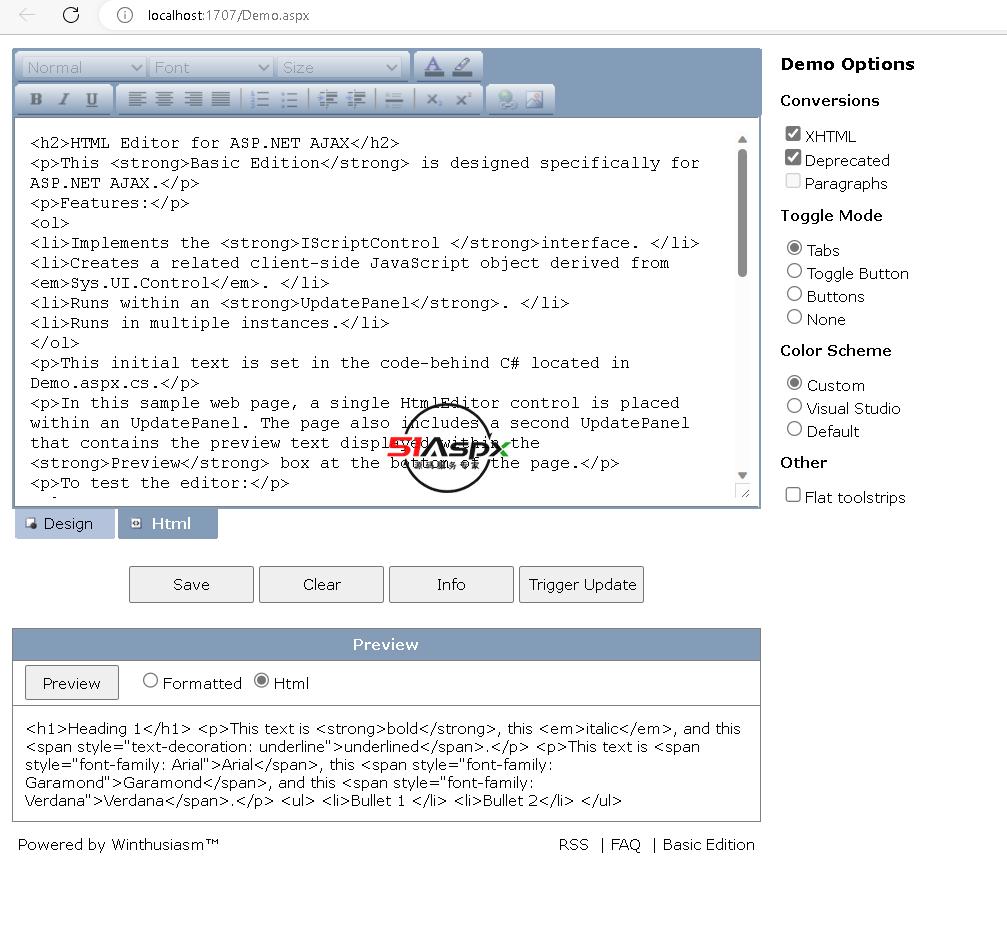Open text foreground color picker

pos(434,66)
